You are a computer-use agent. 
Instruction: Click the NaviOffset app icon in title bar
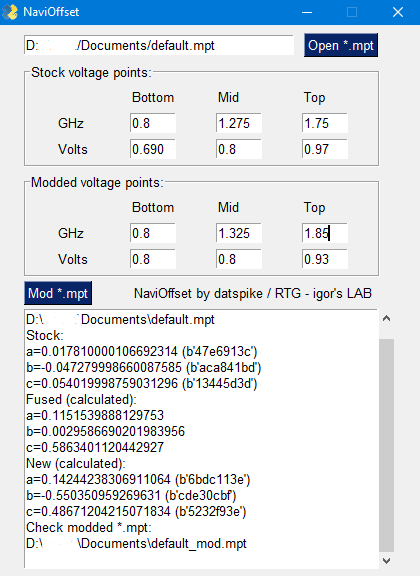click(x=10, y=12)
